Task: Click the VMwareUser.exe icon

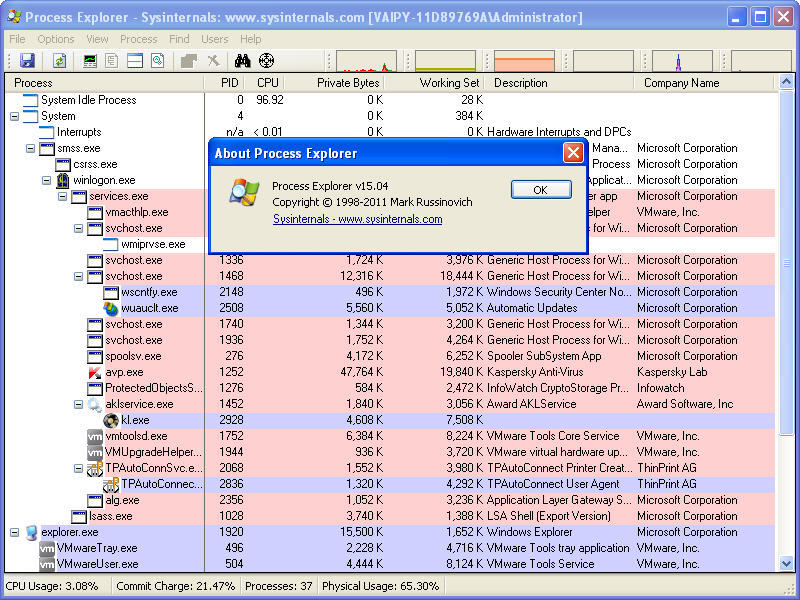Action: click(47, 564)
